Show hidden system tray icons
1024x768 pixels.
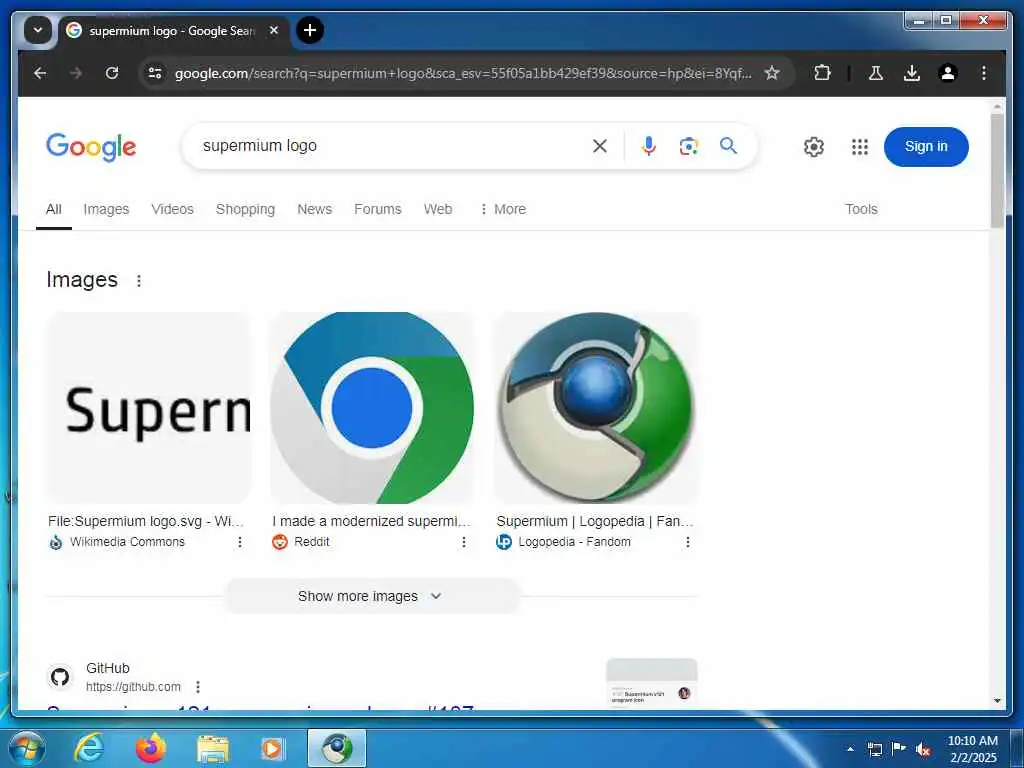coord(850,749)
